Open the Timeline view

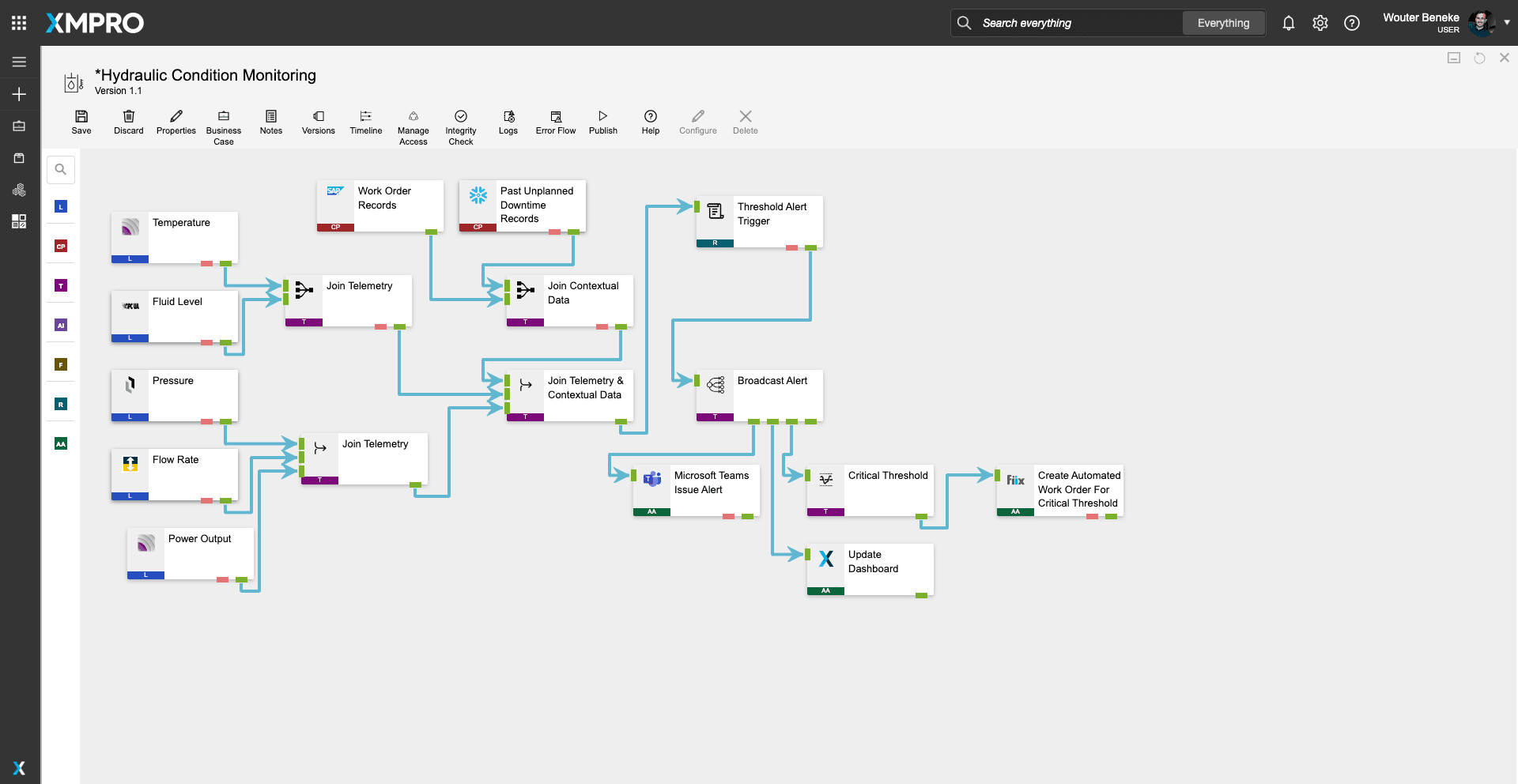366,122
